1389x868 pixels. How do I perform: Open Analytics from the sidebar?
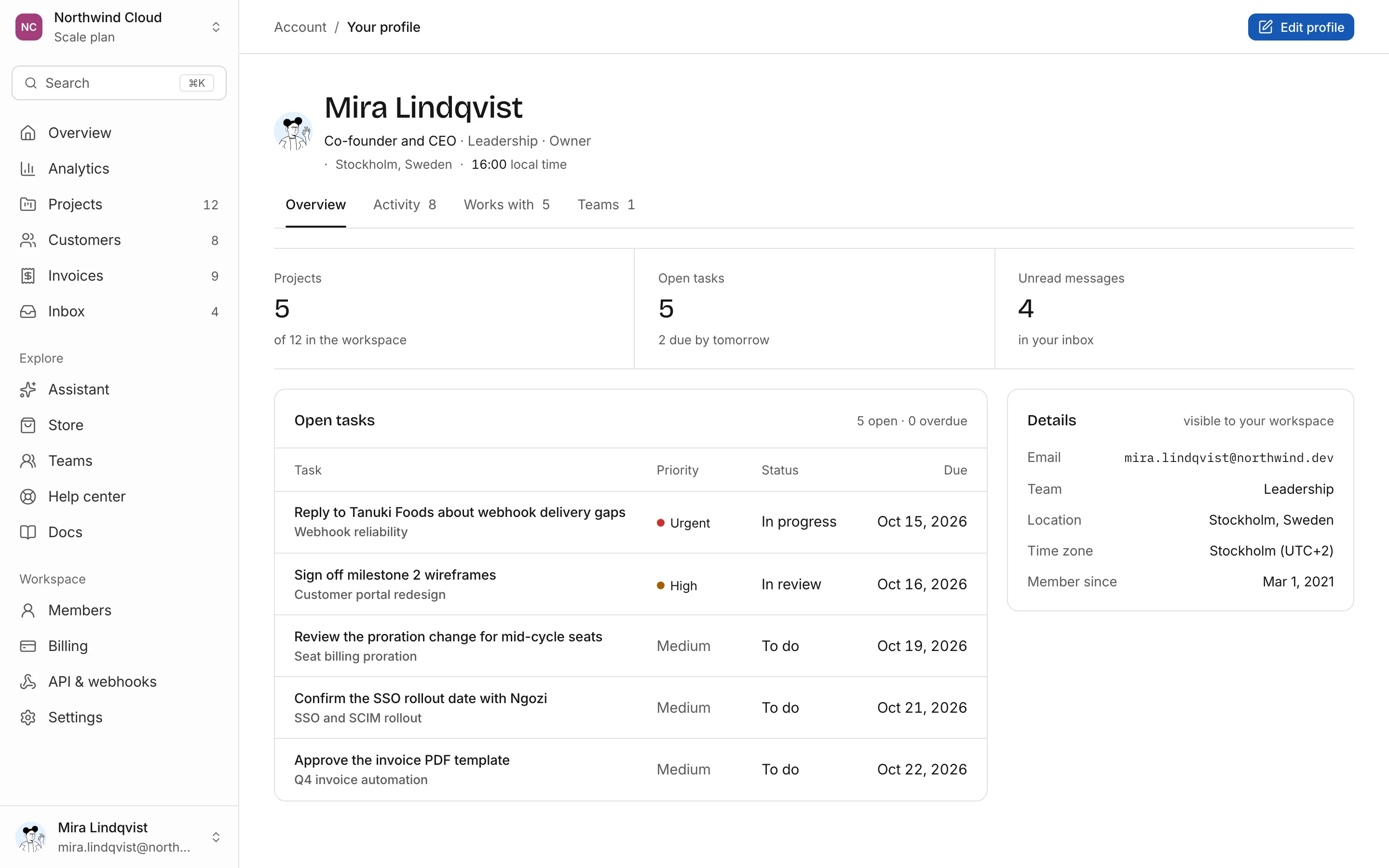click(x=119, y=168)
